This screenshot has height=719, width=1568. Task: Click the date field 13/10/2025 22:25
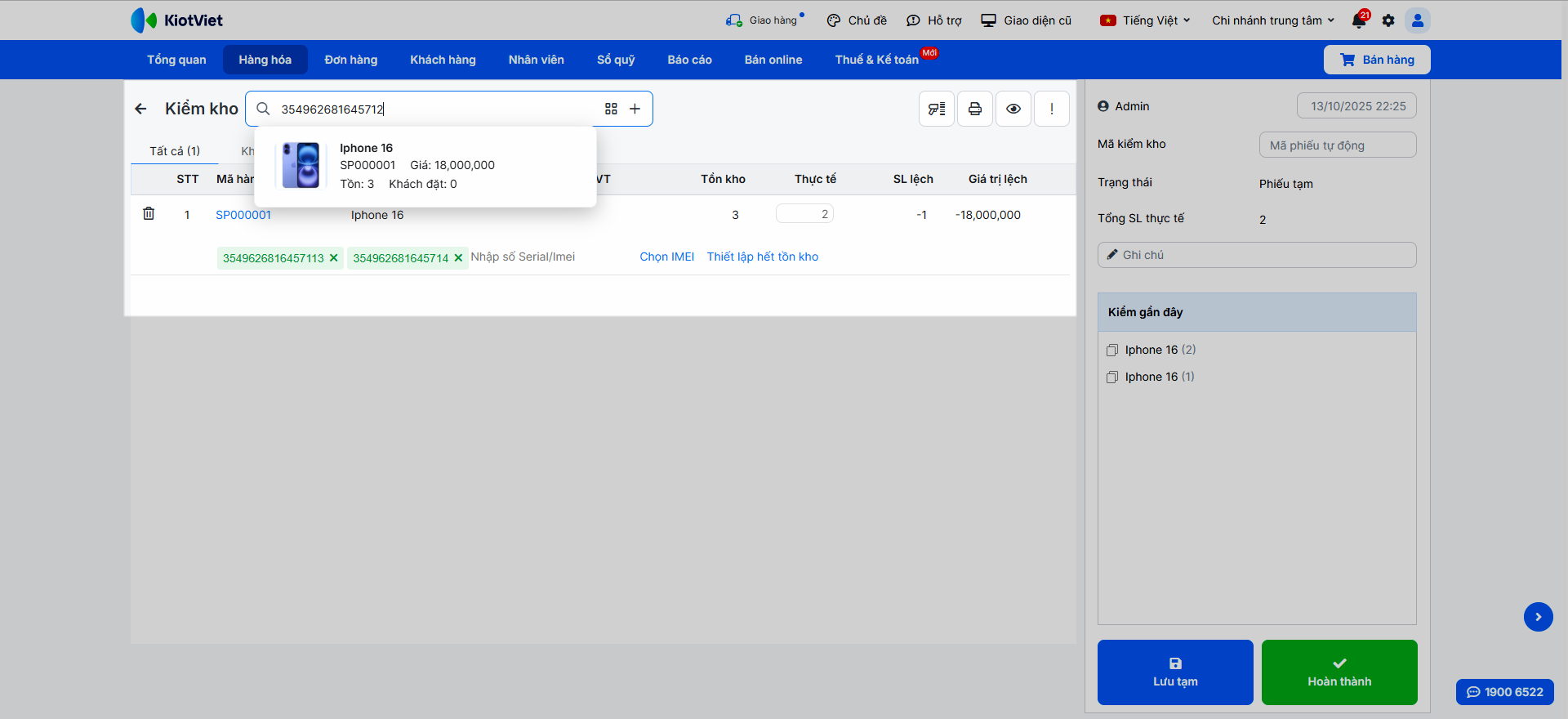(1357, 106)
